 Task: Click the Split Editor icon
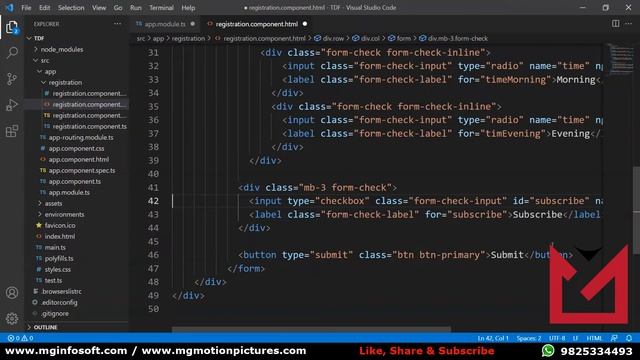point(615,24)
